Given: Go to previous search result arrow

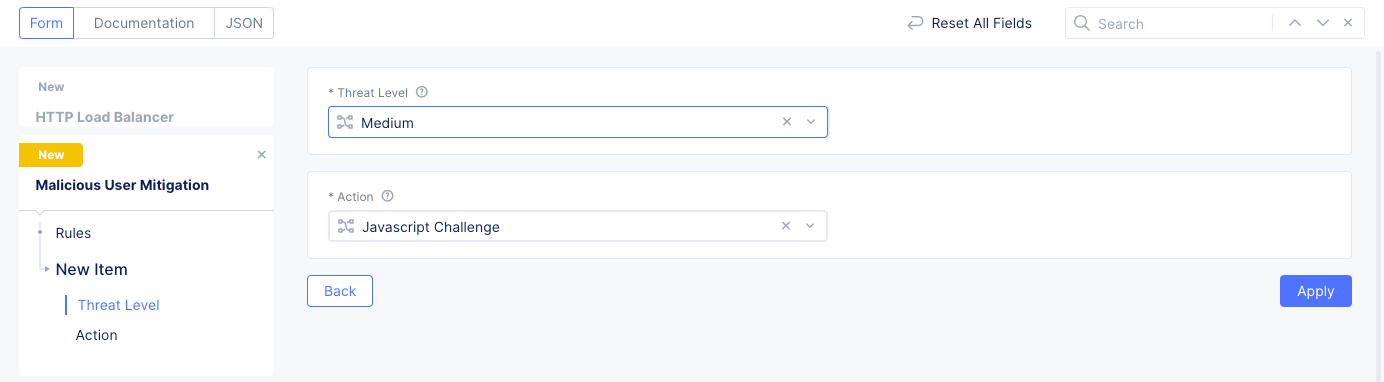Looking at the screenshot, I should pos(1295,23).
